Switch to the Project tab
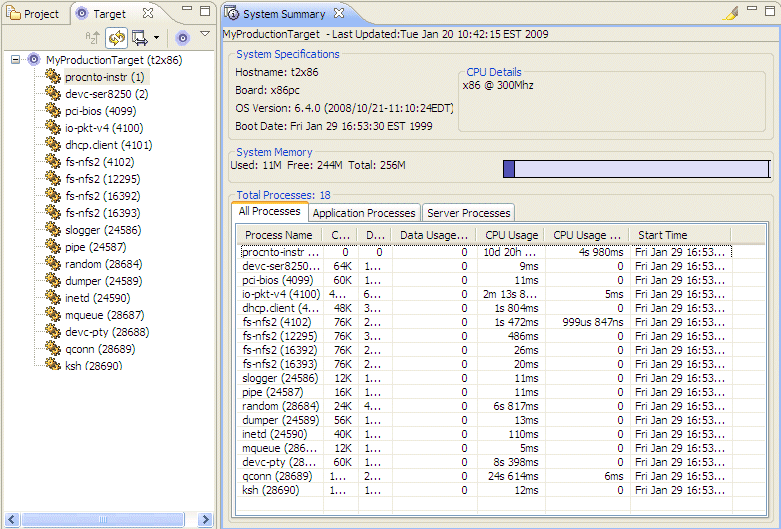This screenshot has width=781, height=529. click(34, 14)
